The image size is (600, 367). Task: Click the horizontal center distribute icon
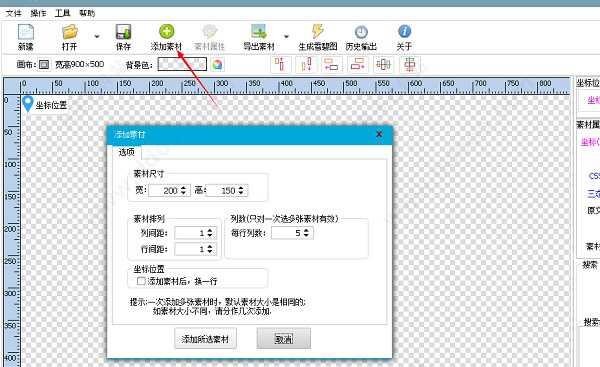(384, 64)
